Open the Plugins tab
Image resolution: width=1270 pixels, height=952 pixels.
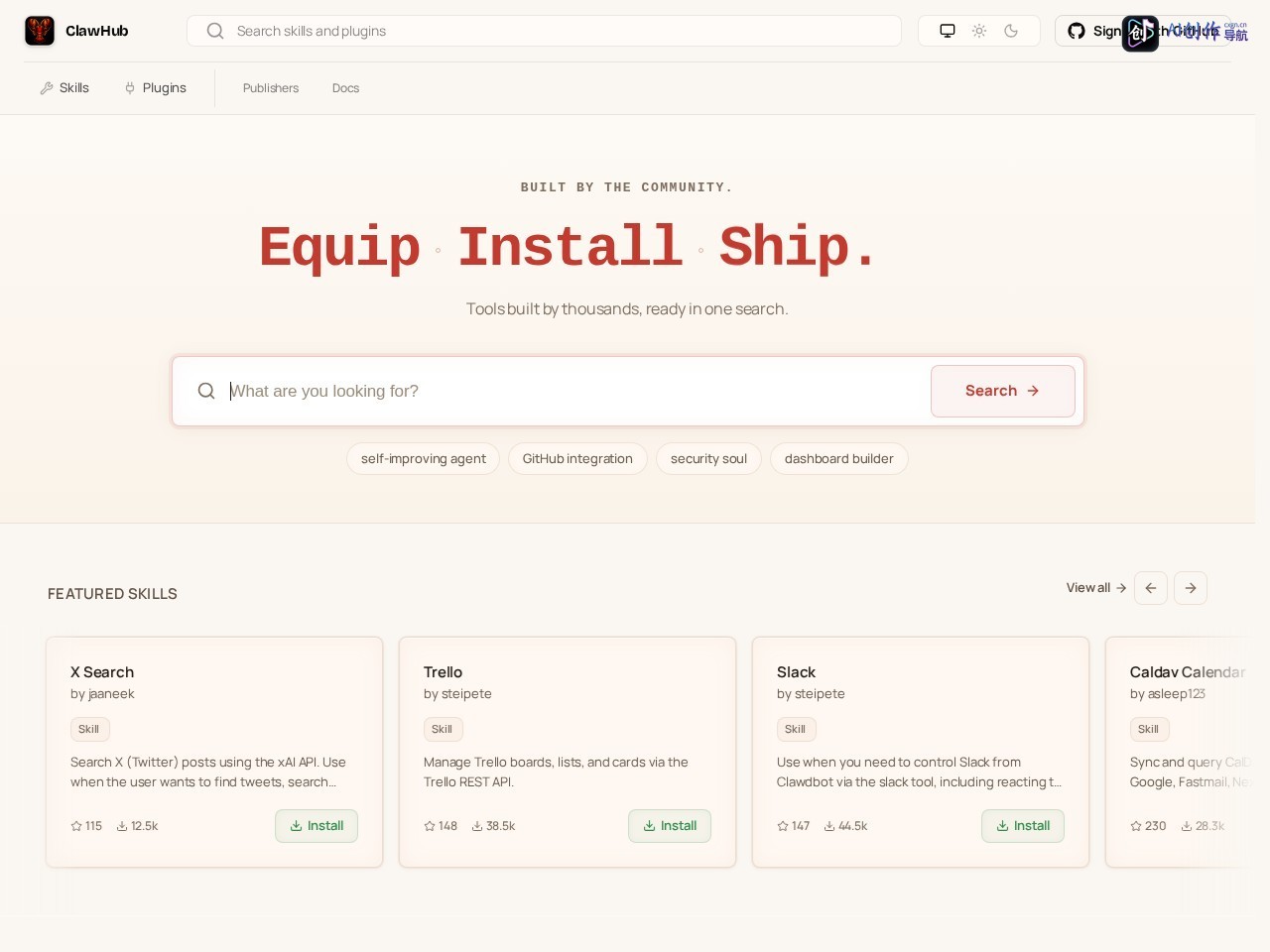click(155, 88)
